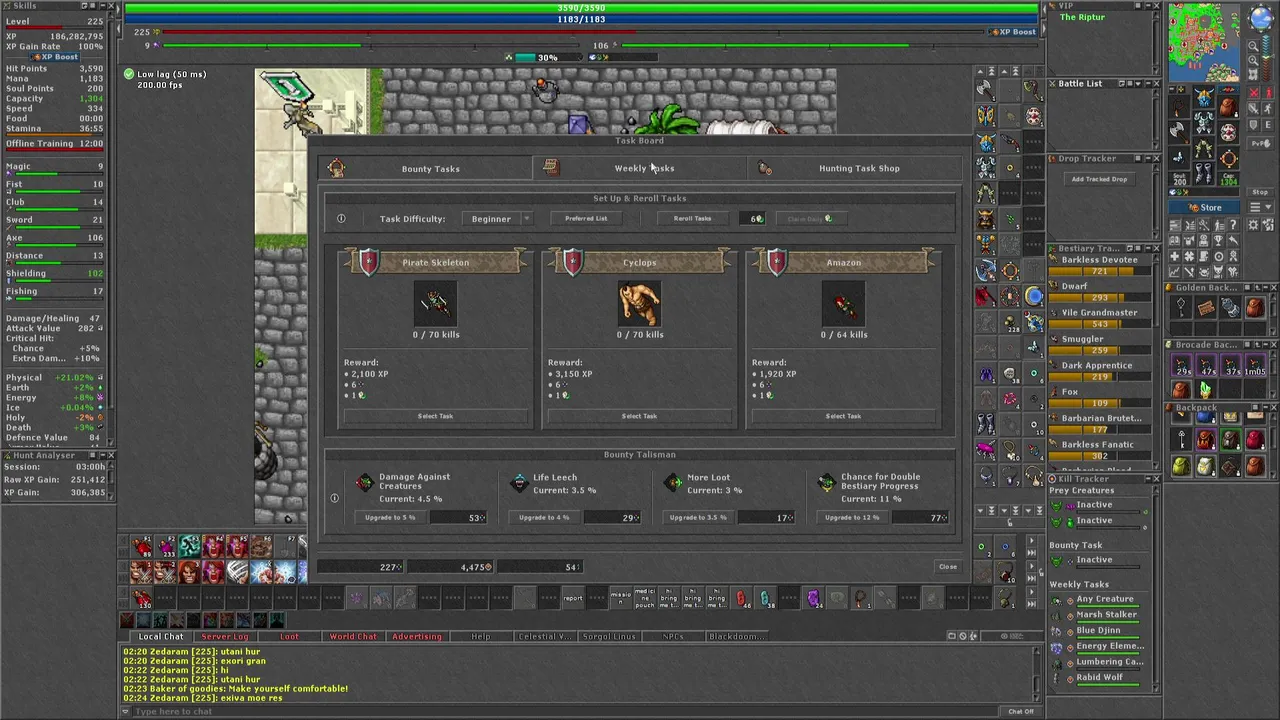
Task: Click the Cyclops creature picture
Action: pyautogui.click(x=639, y=304)
